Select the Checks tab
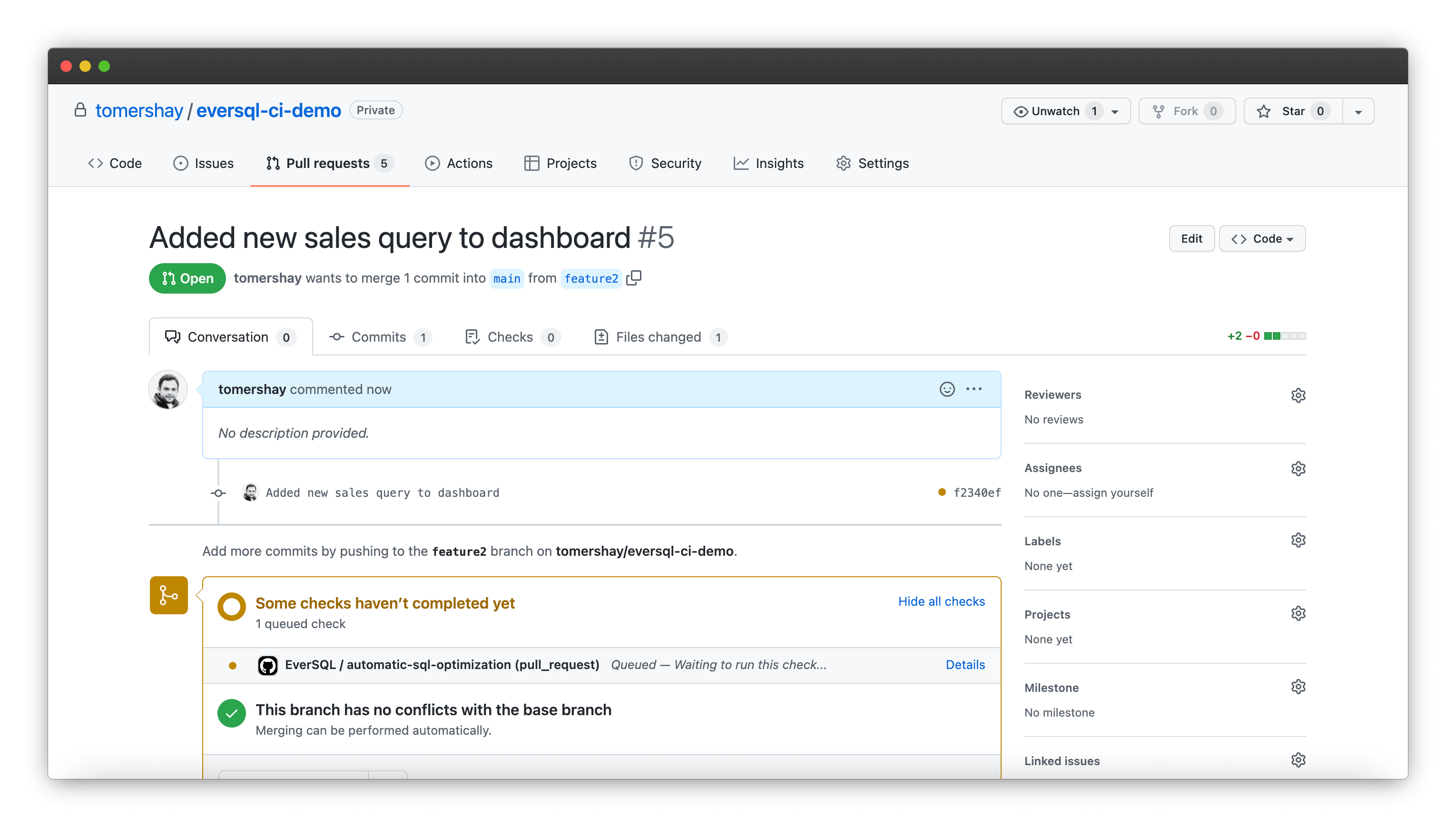Screen dimensions: 1456x827 pos(513,337)
